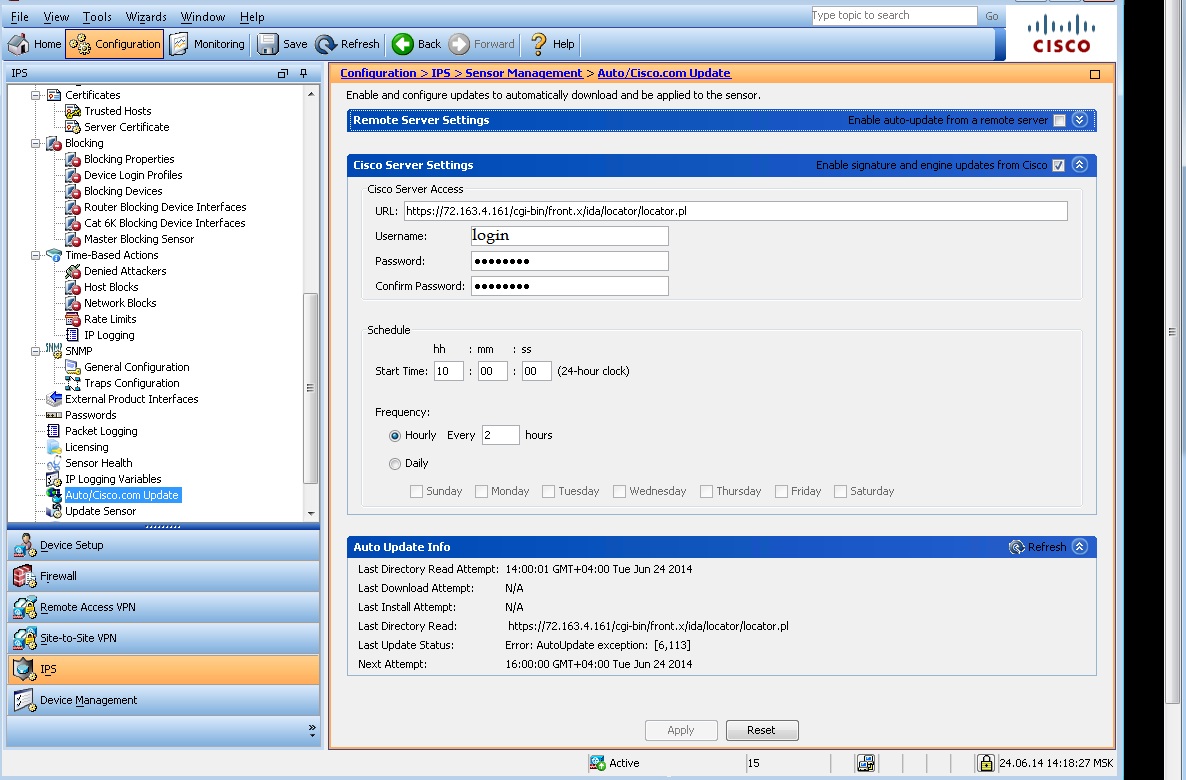This screenshot has width=1186, height=780.
Task: Follow the Configuration breadcrumb link
Action: coord(378,73)
